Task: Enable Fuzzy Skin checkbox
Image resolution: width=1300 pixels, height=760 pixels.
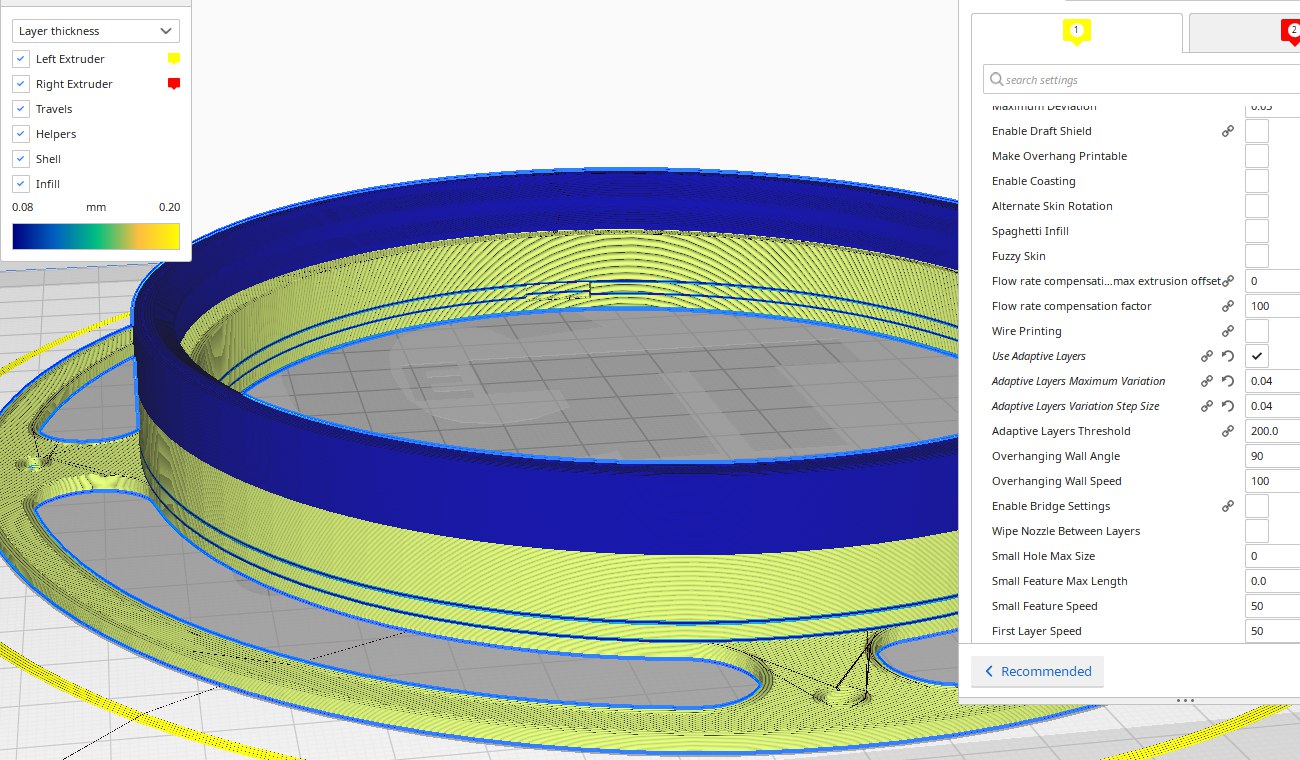Action: [1257, 256]
